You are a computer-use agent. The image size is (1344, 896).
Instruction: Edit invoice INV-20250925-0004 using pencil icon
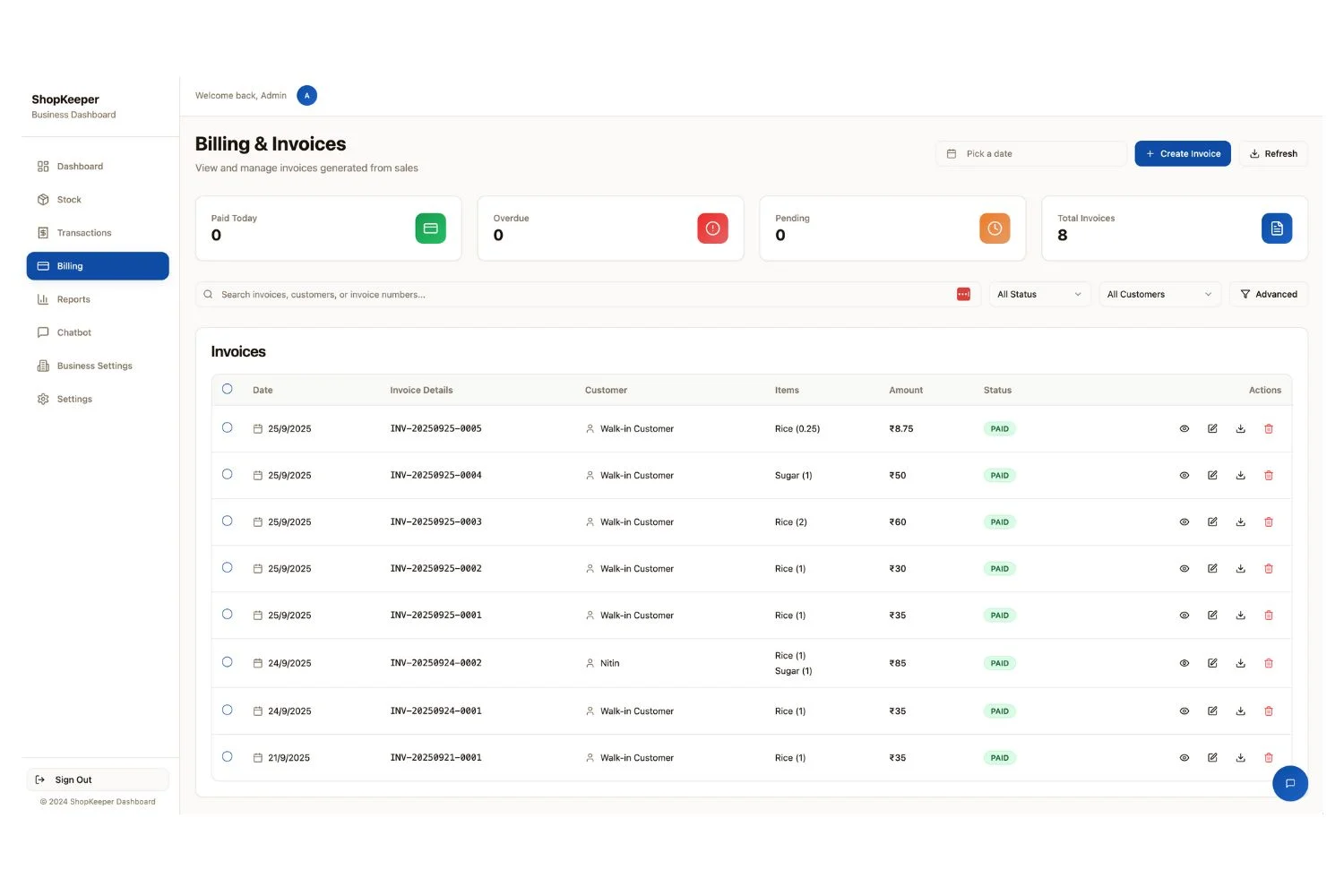tap(1212, 476)
